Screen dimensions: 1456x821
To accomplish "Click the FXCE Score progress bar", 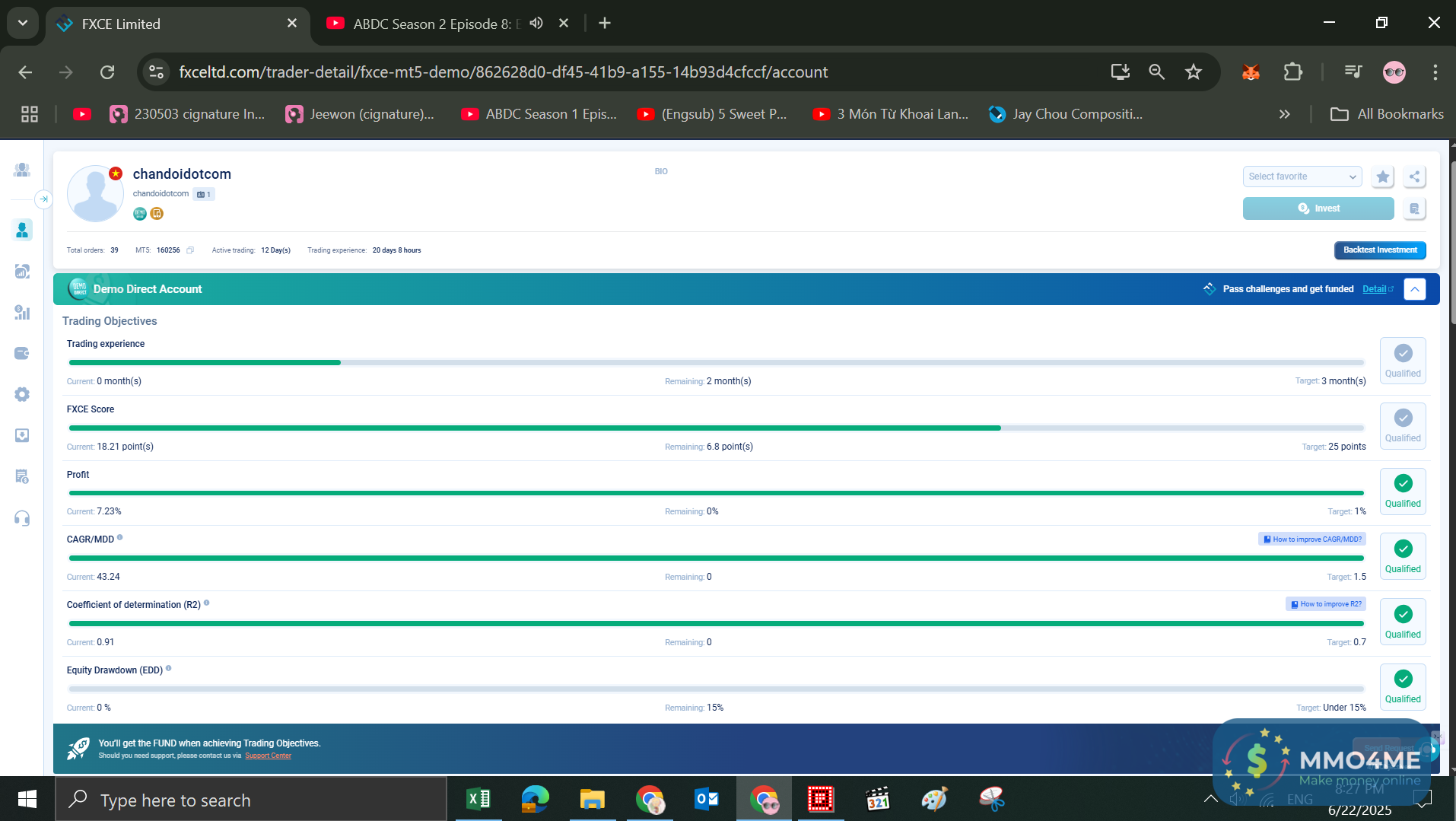I will point(717,428).
